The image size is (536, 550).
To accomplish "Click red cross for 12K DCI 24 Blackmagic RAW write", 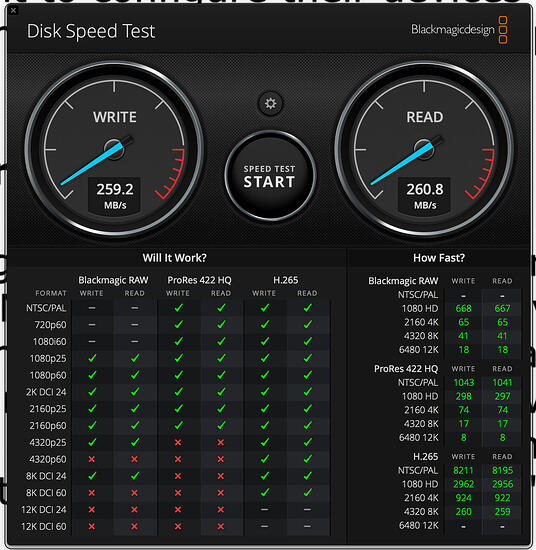I will point(92,510).
